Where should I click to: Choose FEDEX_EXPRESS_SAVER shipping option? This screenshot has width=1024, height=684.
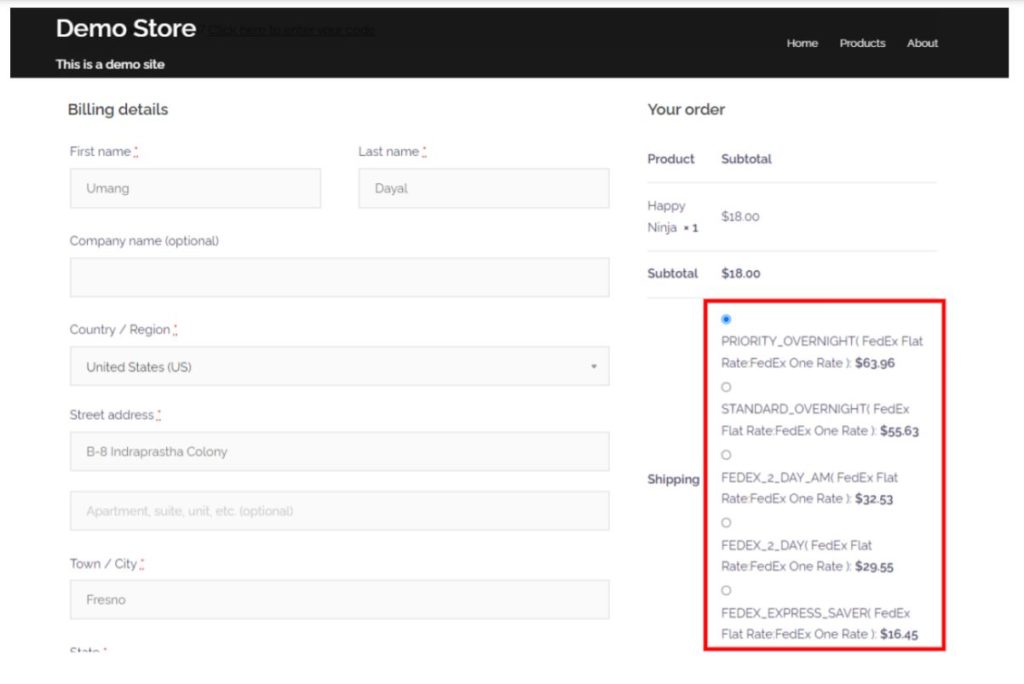[x=726, y=591]
